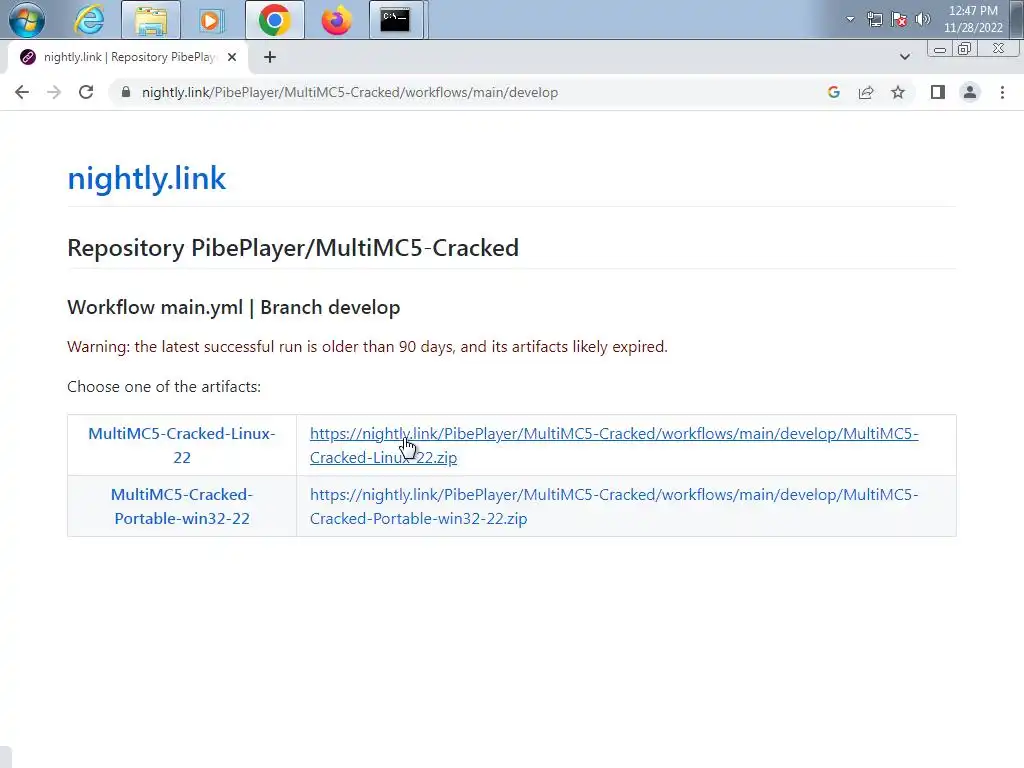Launch Firefox from the taskbar
Image resolution: width=1024 pixels, height=768 pixels.
336,20
